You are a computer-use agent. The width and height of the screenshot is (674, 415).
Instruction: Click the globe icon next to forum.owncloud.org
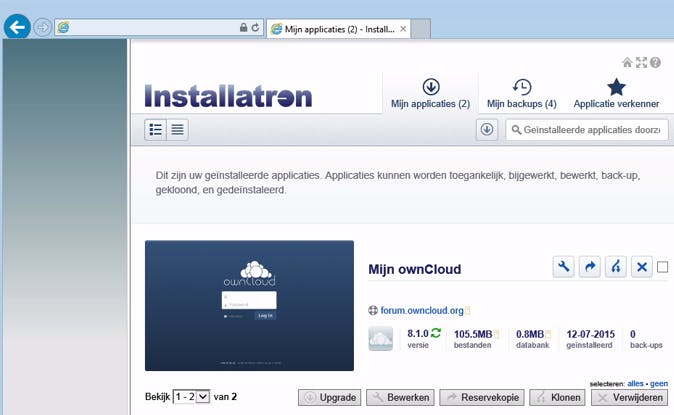373,310
